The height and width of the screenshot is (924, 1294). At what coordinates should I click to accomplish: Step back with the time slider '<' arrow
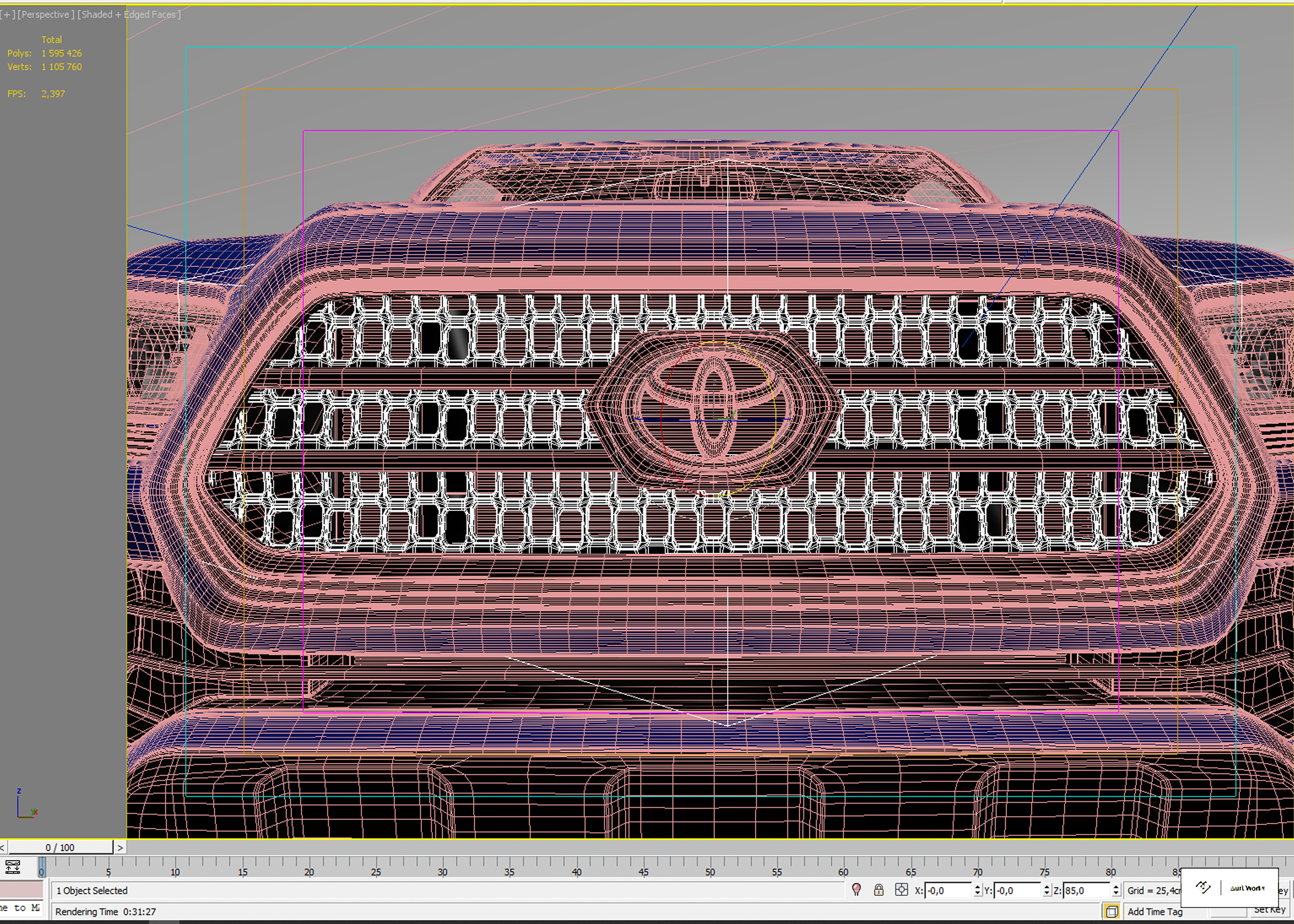point(3,847)
